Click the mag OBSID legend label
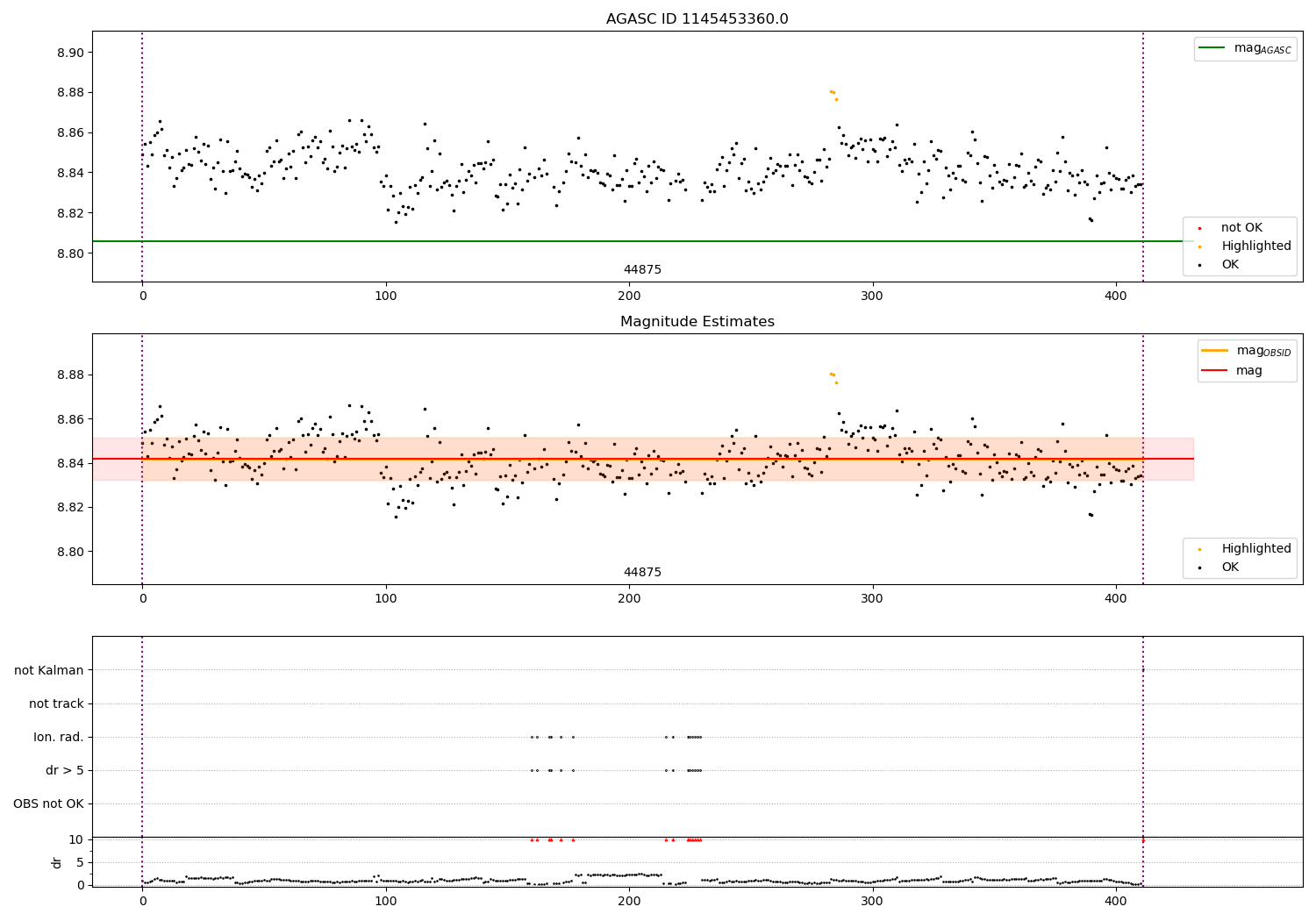Screen dimensions: 1316x921 click(x=1263, y=351)
